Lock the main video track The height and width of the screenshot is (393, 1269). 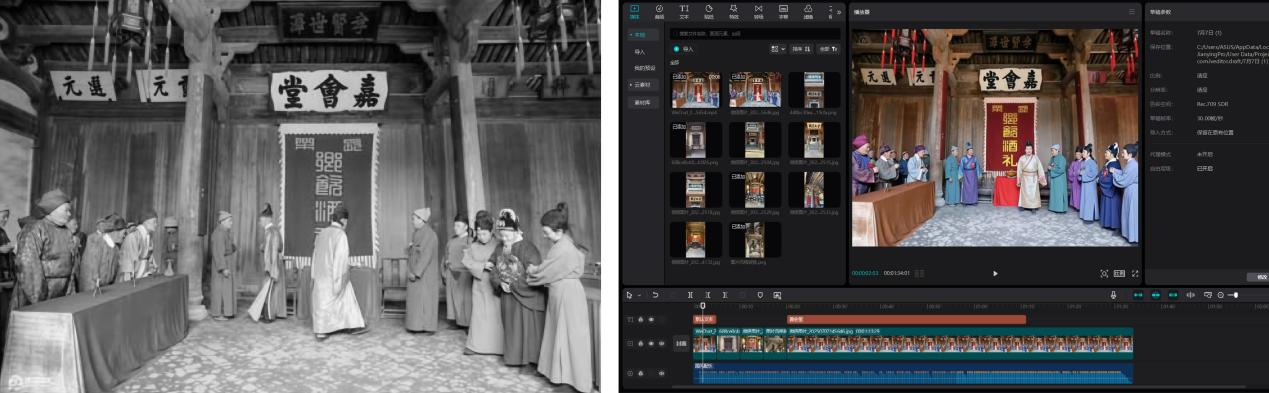click(640, 344)
